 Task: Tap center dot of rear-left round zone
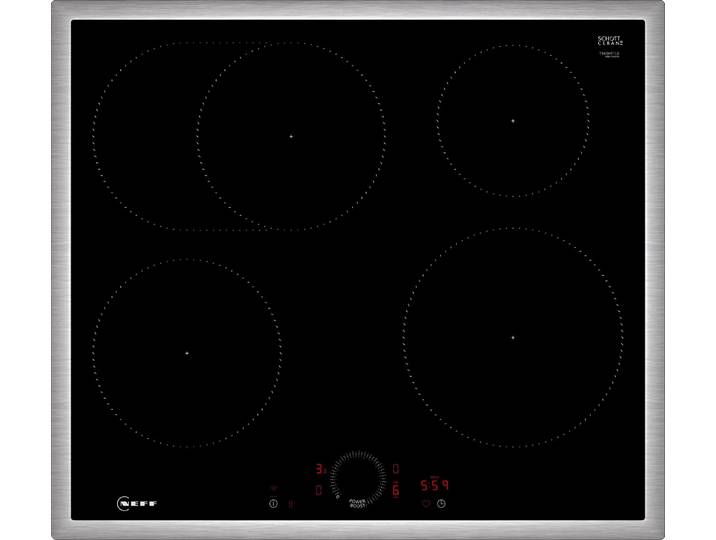click(x=291, y=136)
